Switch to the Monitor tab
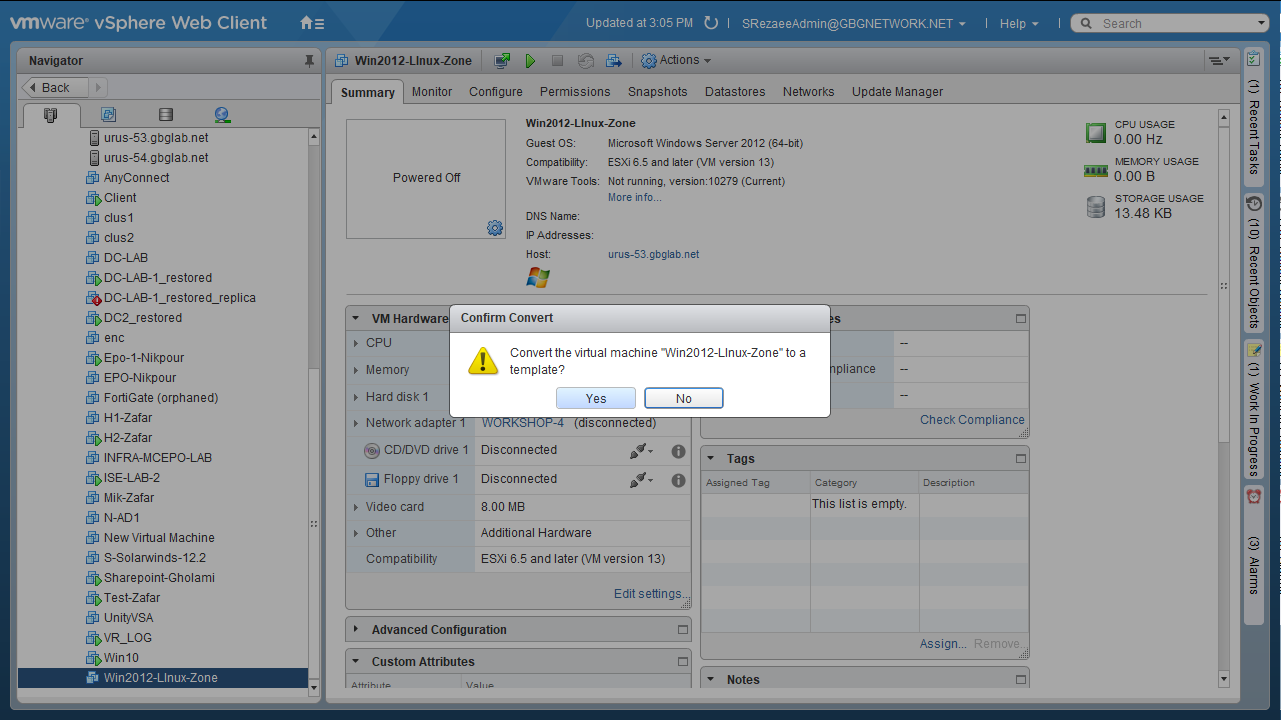This screenshot has height=720, width=1281. pyautogui.click(x=432, y=92)
